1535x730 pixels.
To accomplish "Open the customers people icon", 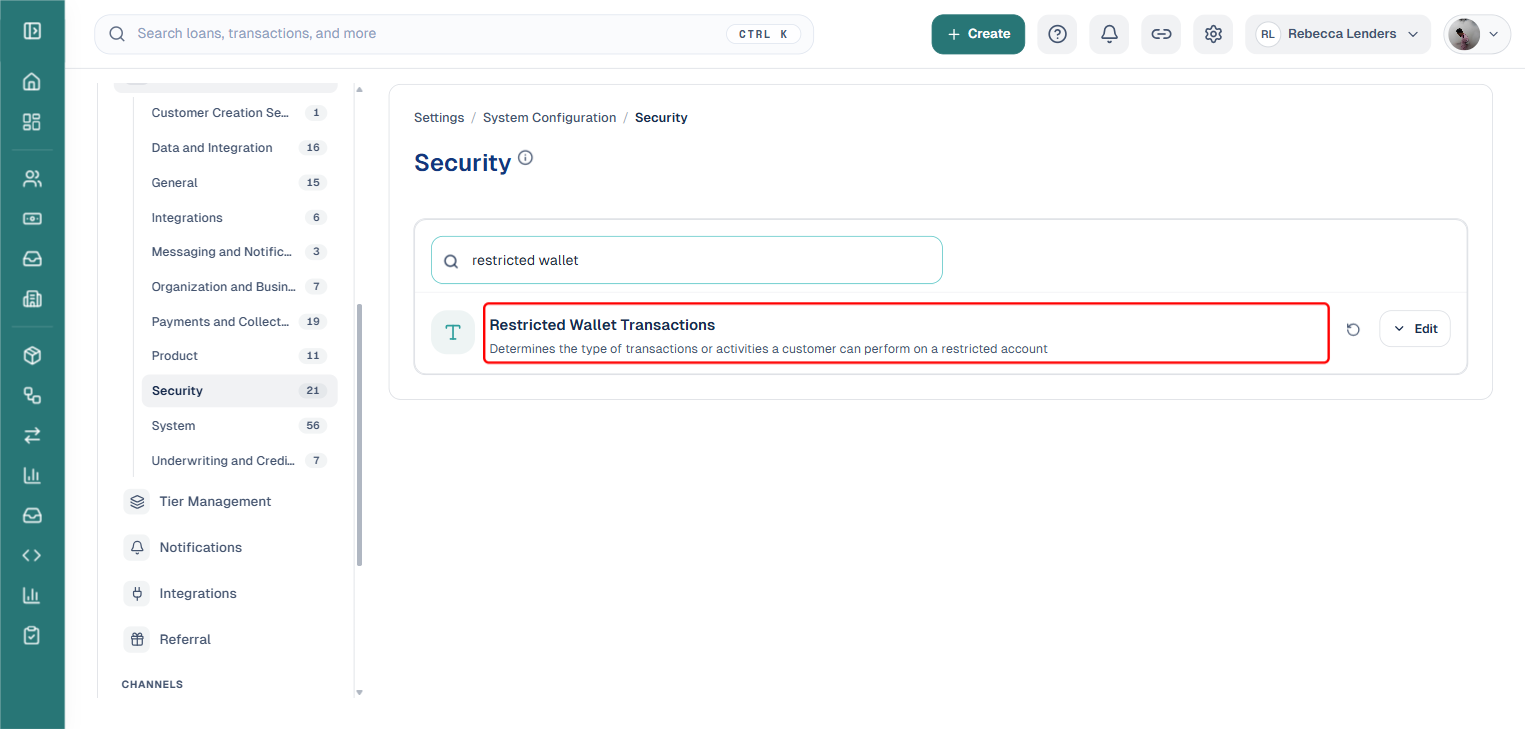I will [x=32, y=179].
